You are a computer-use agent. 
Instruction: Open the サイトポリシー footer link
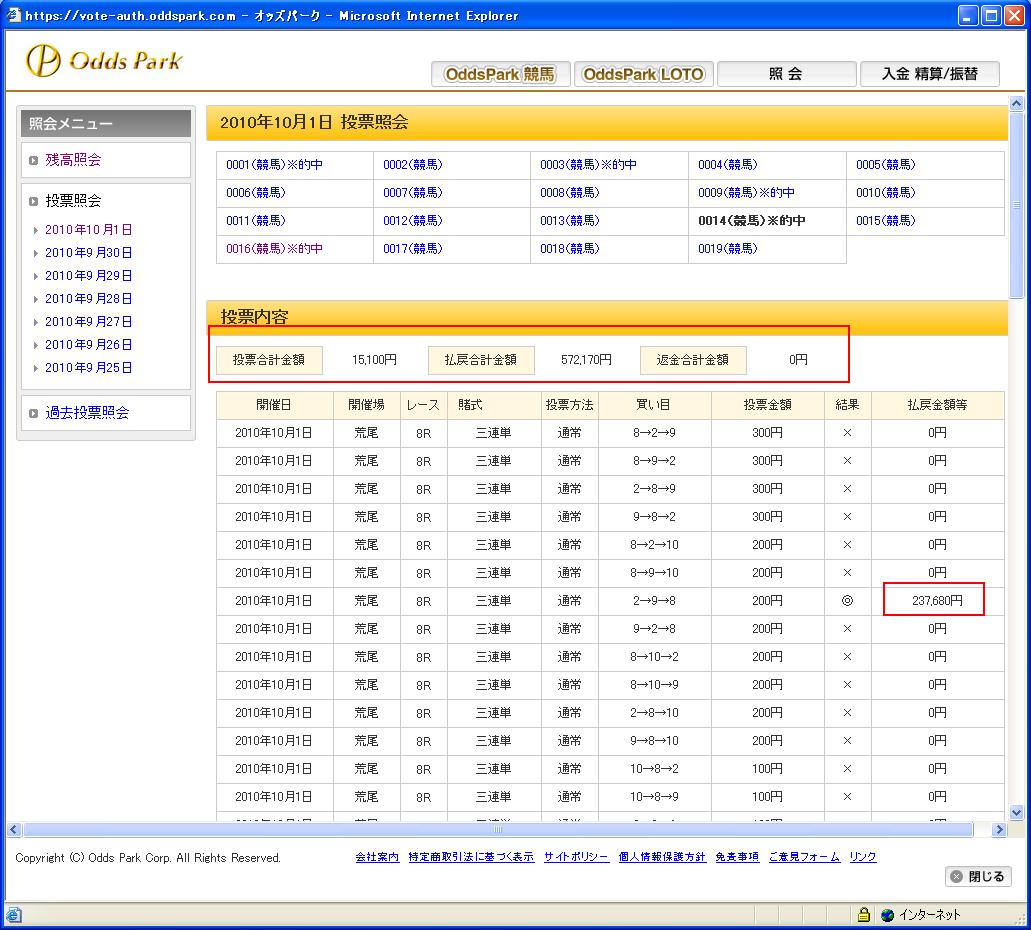point(576,858)
